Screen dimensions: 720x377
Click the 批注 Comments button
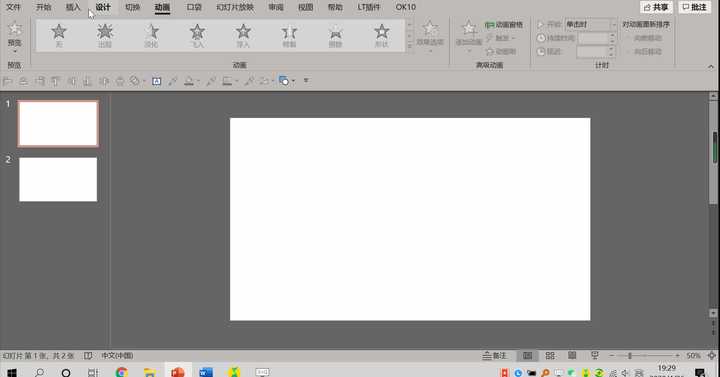coord(695,7)
